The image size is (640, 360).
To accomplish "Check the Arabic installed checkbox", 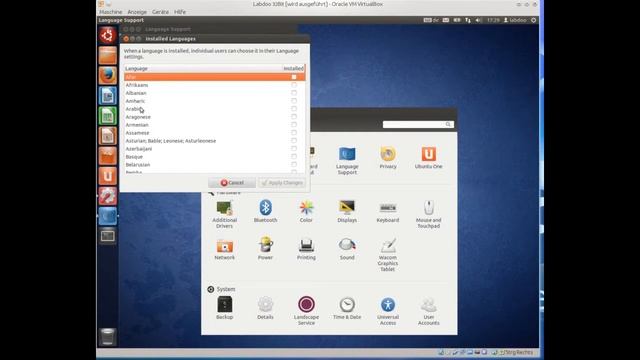I will [x=294, y=109].
